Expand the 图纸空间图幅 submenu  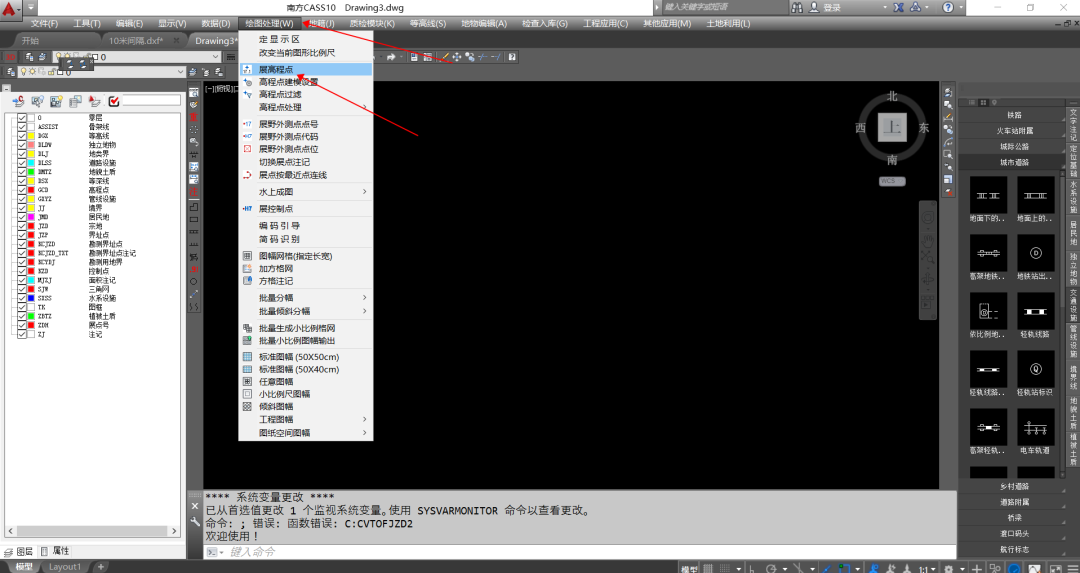[306, 433]
